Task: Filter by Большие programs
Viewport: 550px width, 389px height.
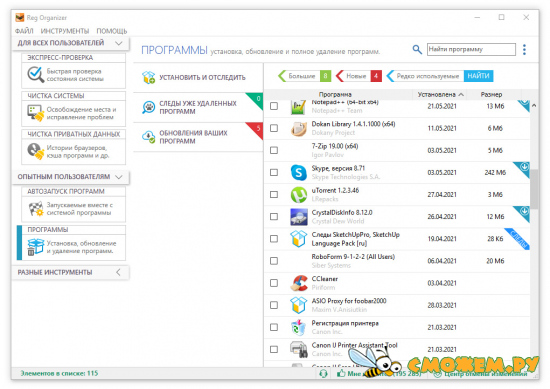Action: (x=304, y=76)
